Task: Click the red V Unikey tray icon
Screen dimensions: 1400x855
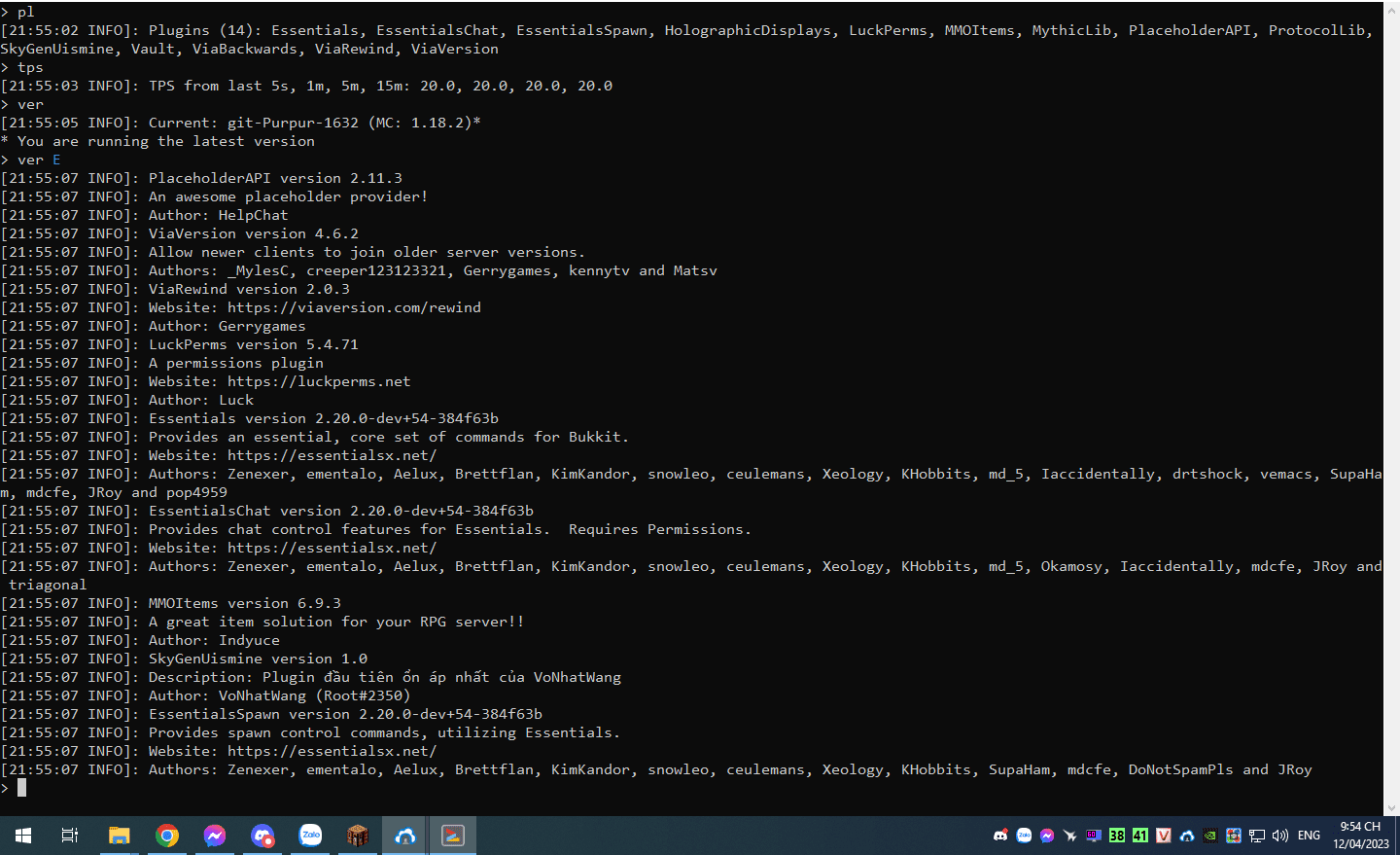Action: (x=1164, y=836)
